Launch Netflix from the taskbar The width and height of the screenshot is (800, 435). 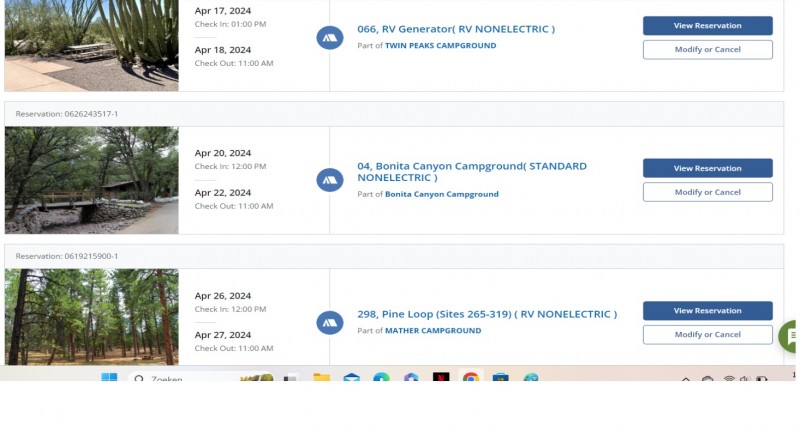click(441, 379)
